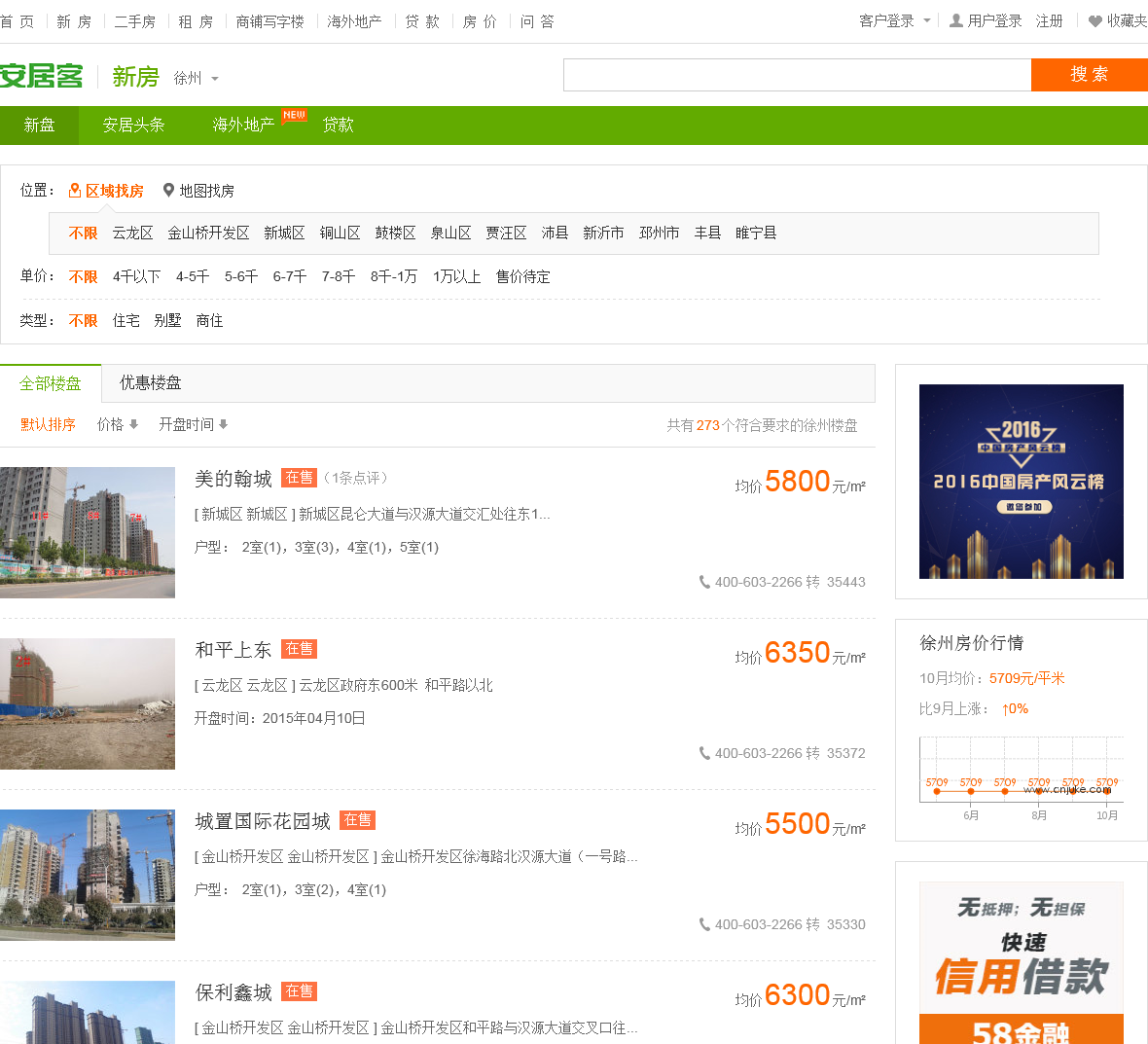Filter by 新沂市
The width and height of the screenshot is (1148, 1044).
[x=603, y=233]
